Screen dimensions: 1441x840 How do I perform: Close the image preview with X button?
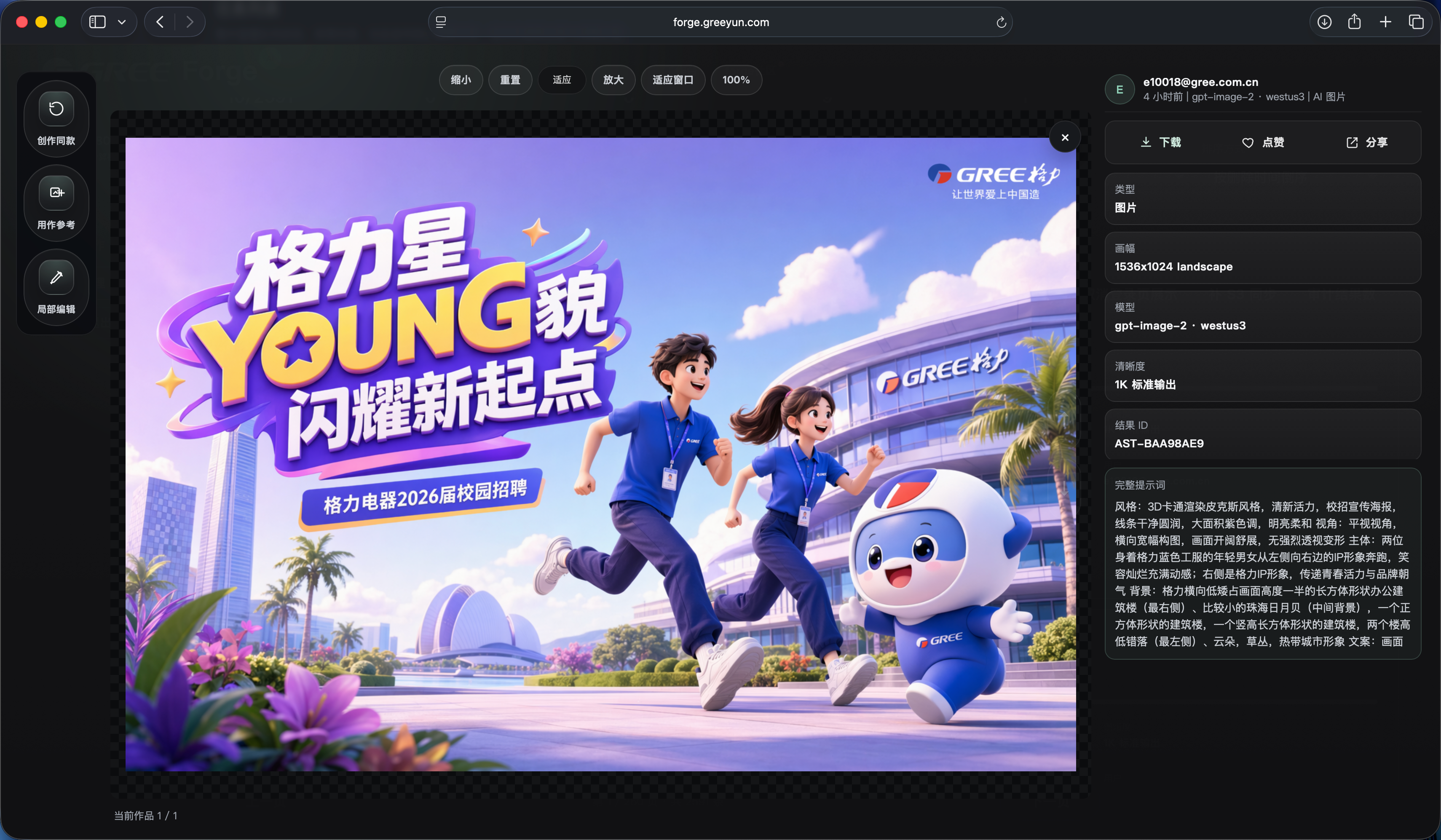(x=1065, y=137)
